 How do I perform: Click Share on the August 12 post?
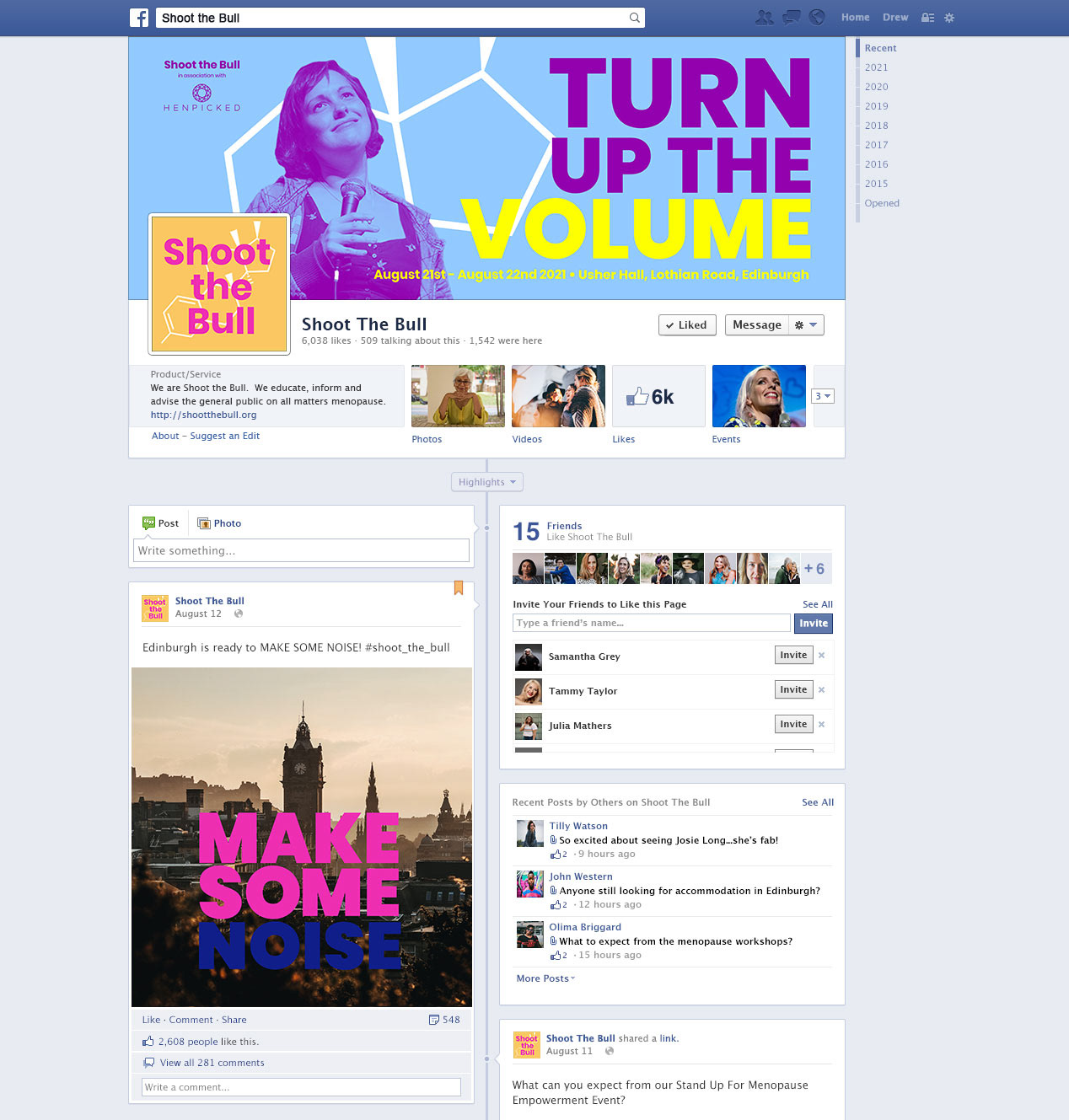coord(234,1020)
